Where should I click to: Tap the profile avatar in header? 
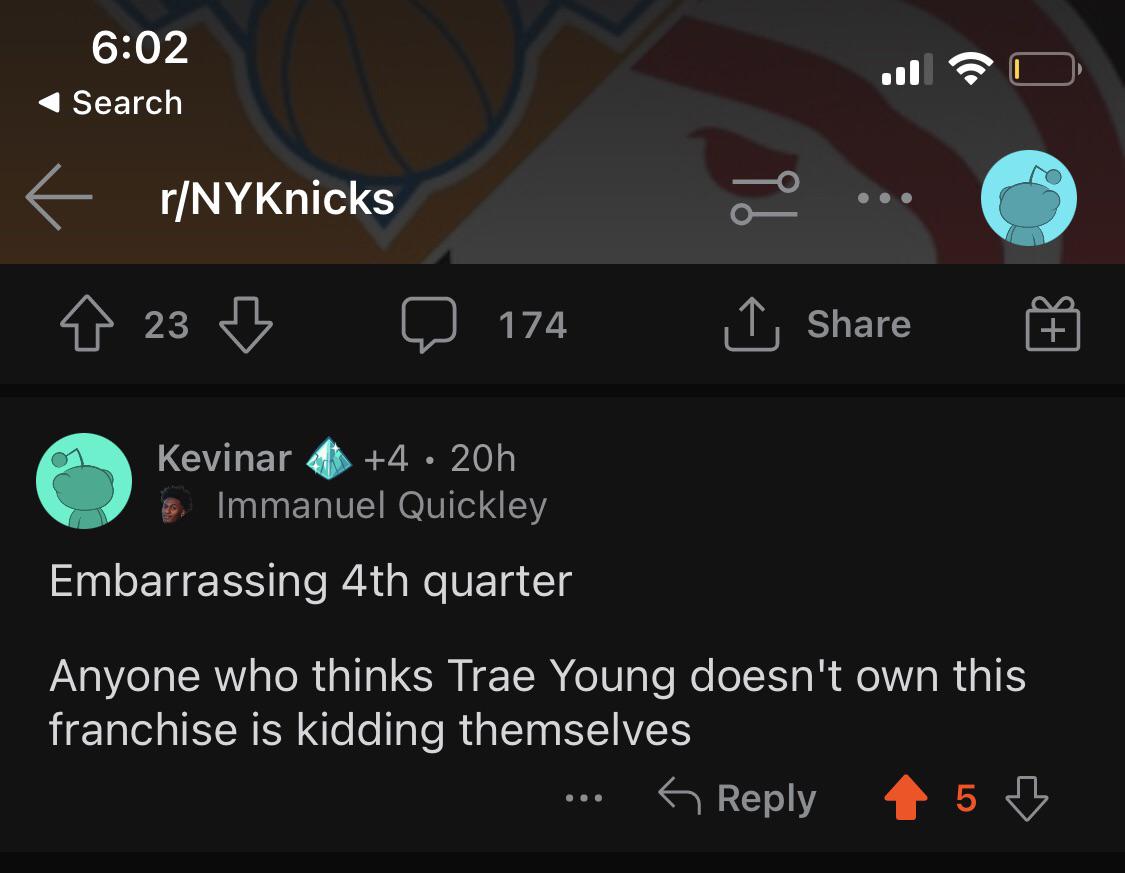point(1029,198)
